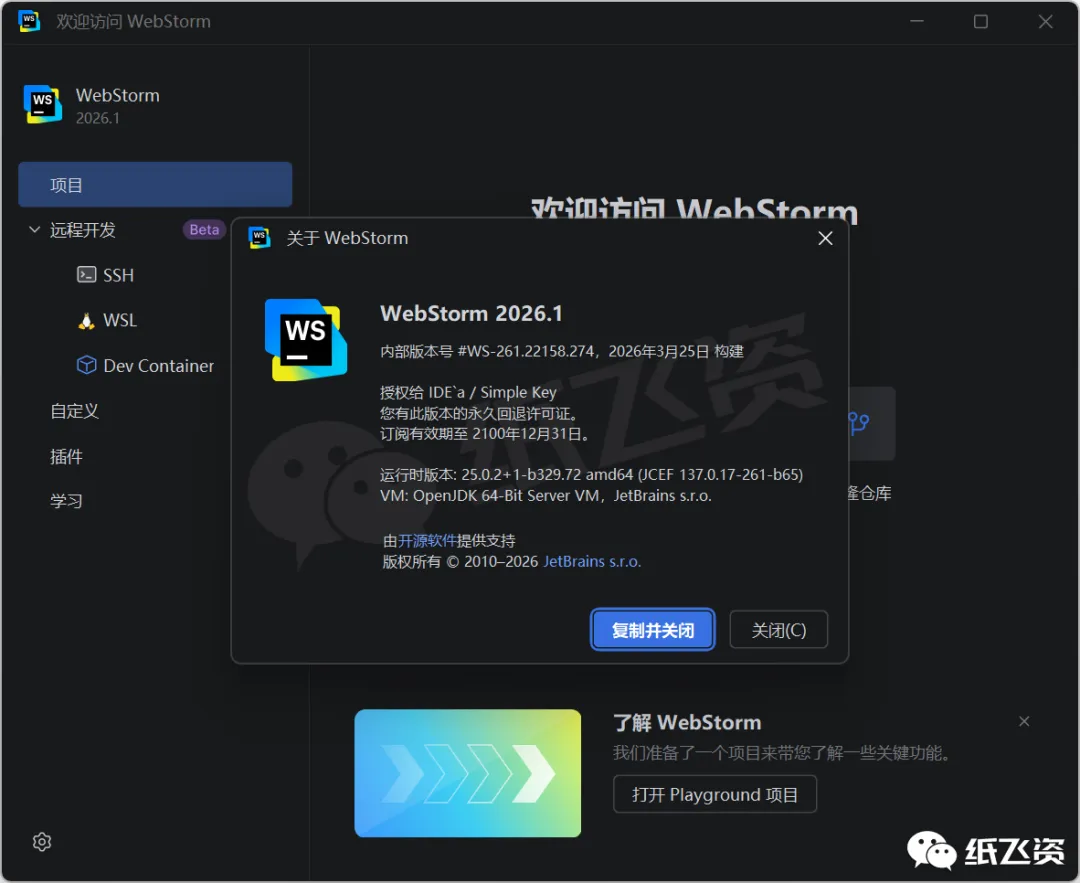Click the VM: OpenJDK 64-Bit Server VM line
Viewport: 1080px width, 883px height.
(x=546, y=495)
